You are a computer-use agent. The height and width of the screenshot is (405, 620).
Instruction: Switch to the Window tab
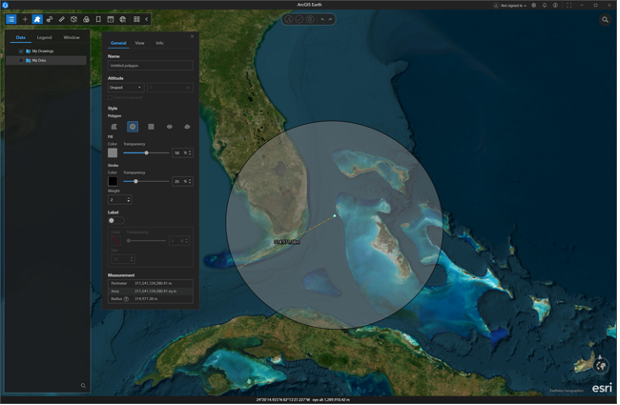[x=72, y=38]
